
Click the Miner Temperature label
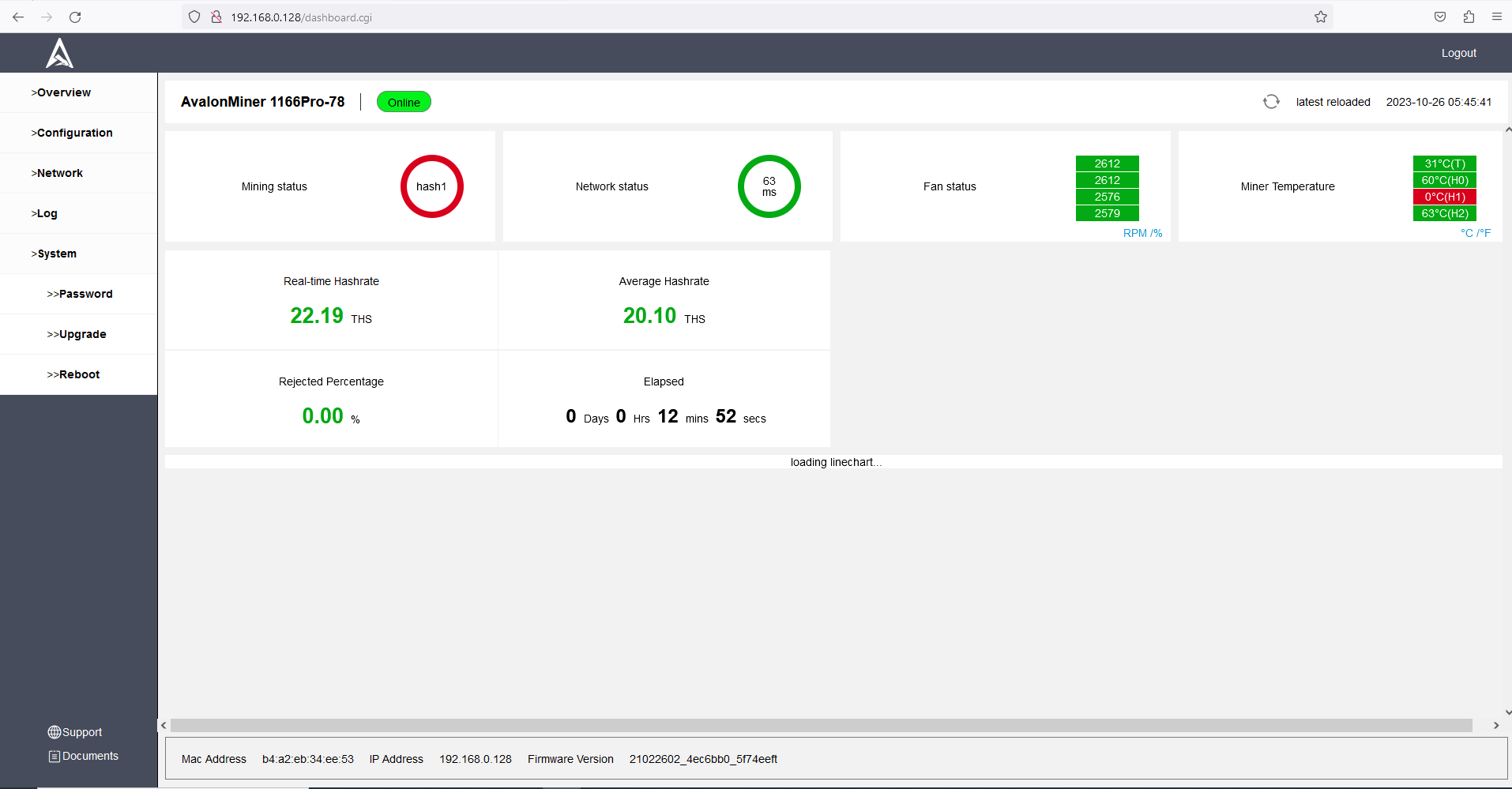(x=1288, y=186)
